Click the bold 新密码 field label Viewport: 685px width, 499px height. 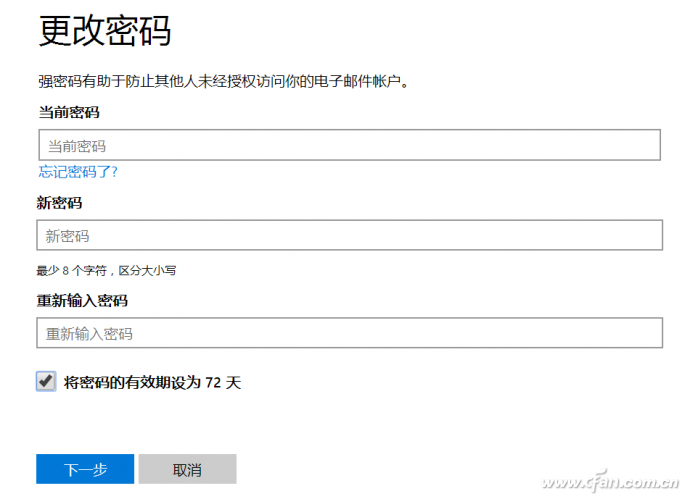(x=60, y=203)
